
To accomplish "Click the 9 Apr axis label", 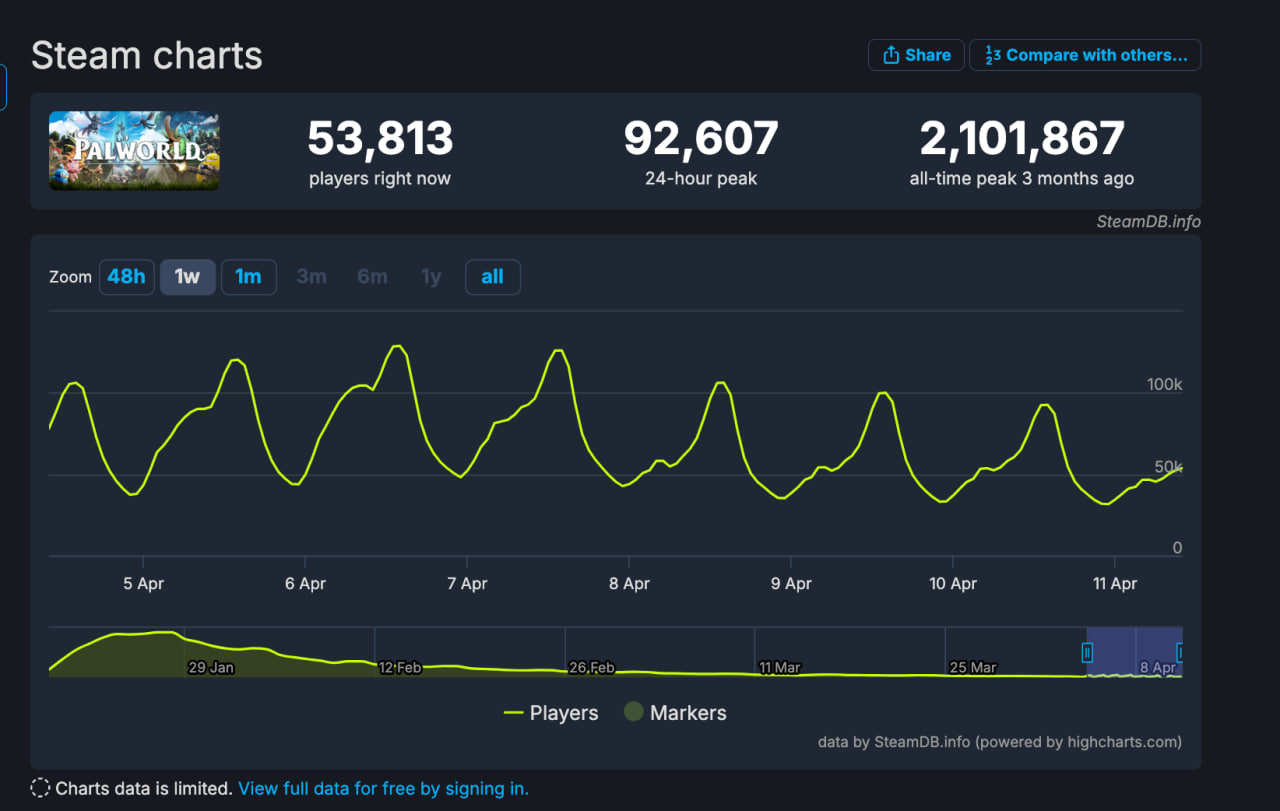I will point(791,584).
